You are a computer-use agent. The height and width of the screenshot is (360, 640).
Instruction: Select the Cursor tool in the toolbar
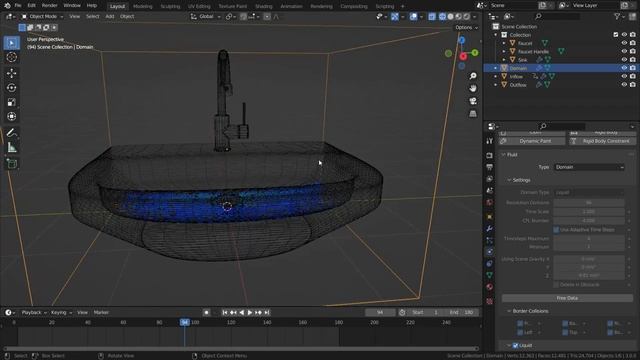pyautogui.click(x=11, y=57)
